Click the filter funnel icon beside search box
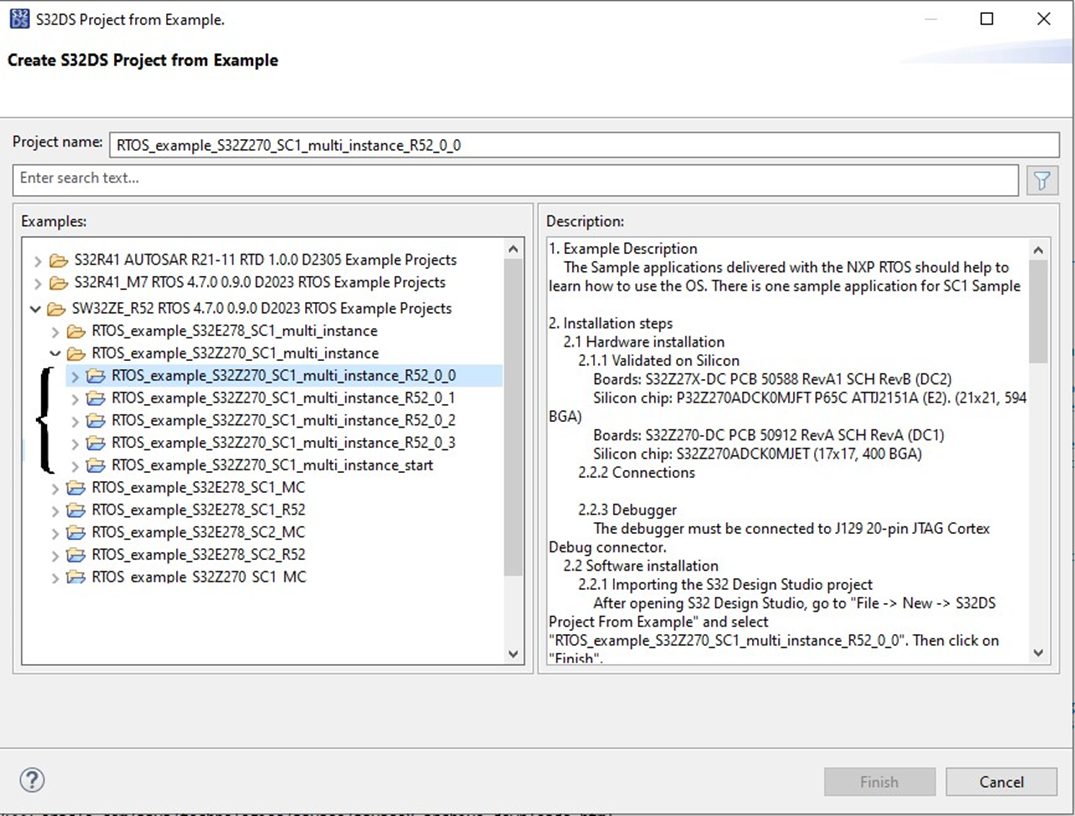 click(x=1042, y=180)
